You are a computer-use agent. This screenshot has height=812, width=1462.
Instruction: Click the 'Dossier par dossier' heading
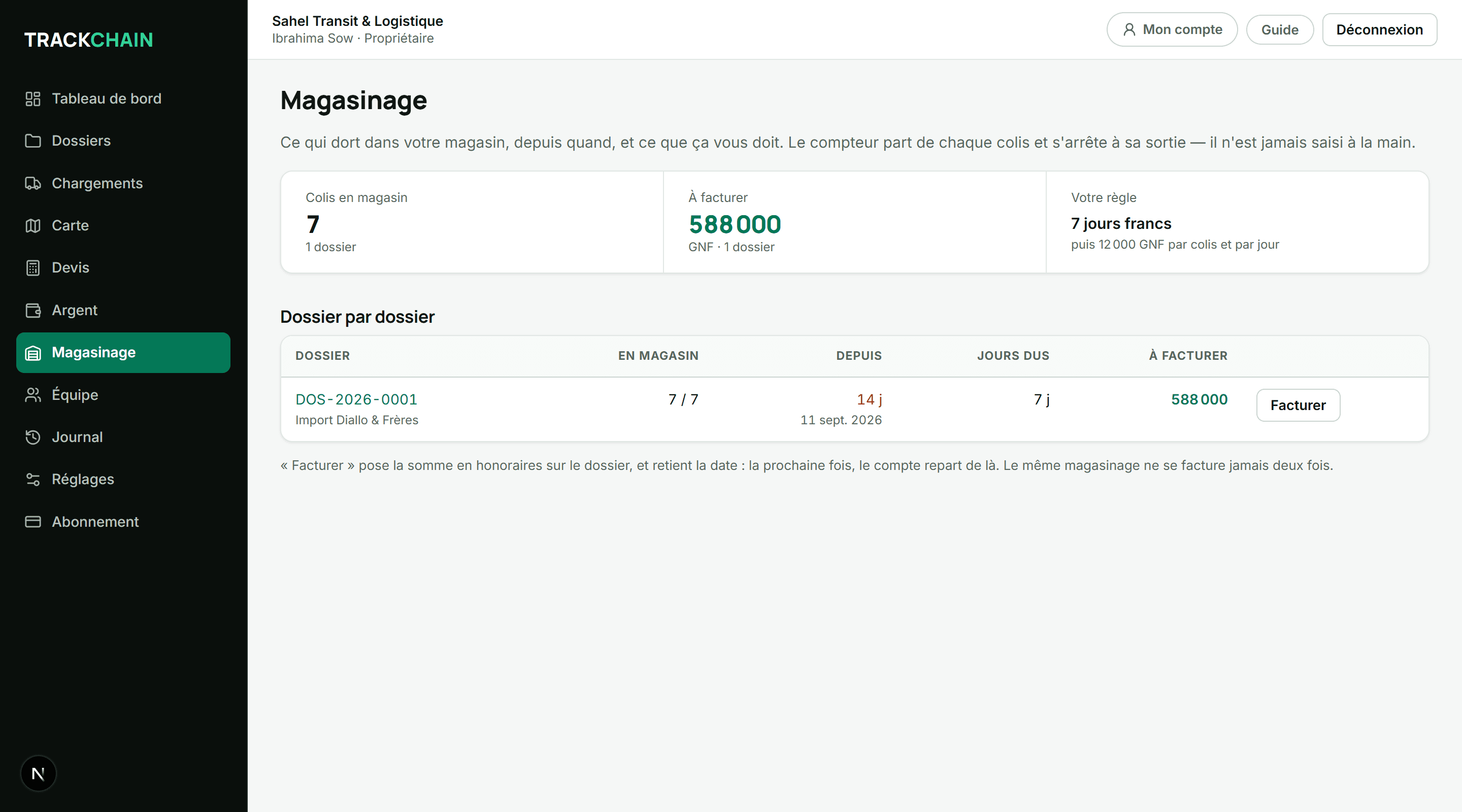pyautogui.click(x=357, y=317)
